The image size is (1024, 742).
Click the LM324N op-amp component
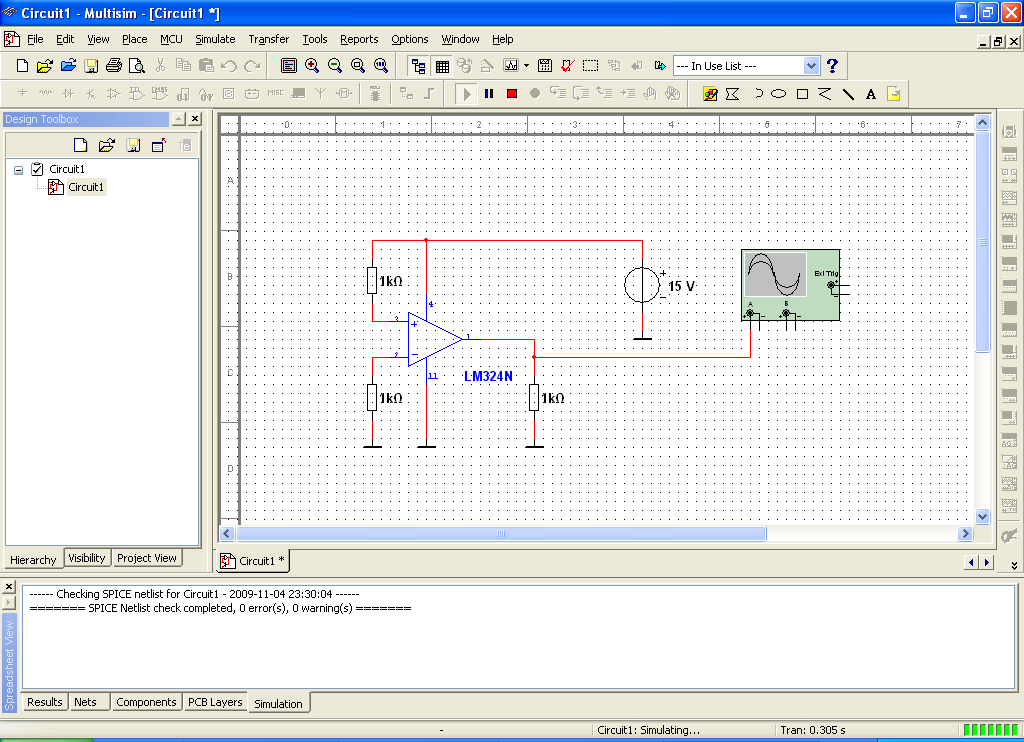pos(434,339)
